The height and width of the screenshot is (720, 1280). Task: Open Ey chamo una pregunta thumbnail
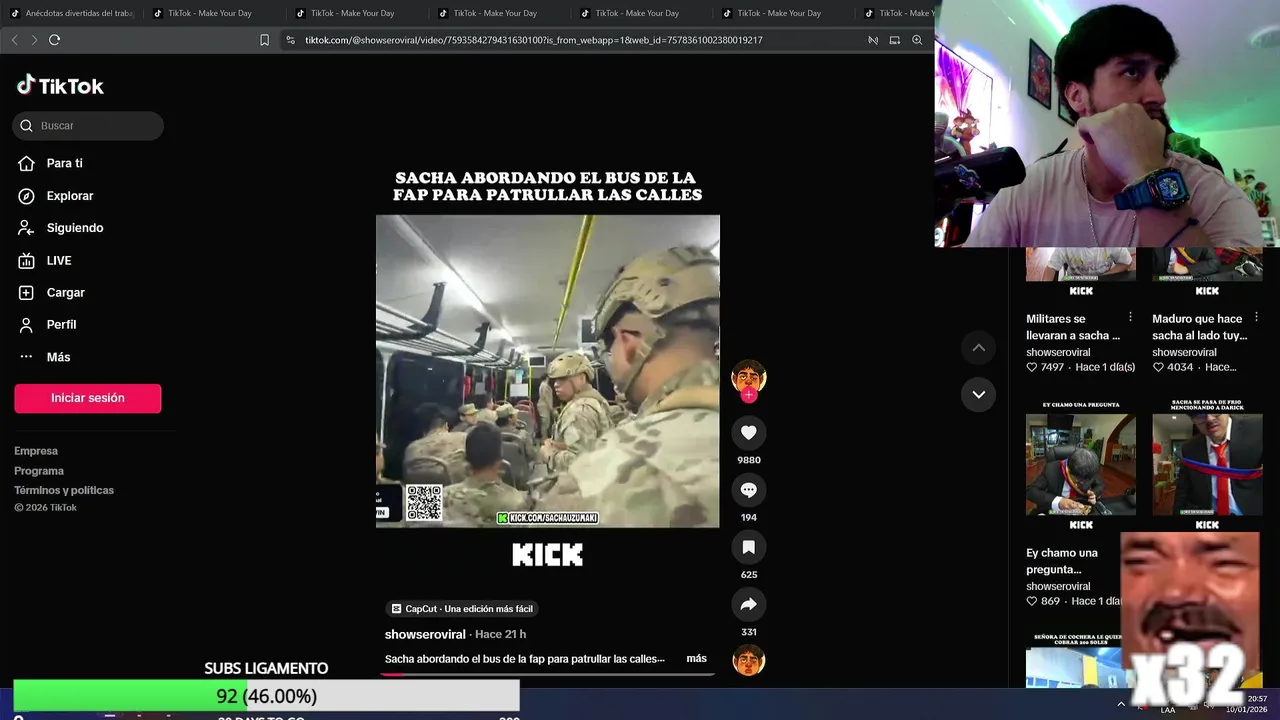coord(1081,465)
